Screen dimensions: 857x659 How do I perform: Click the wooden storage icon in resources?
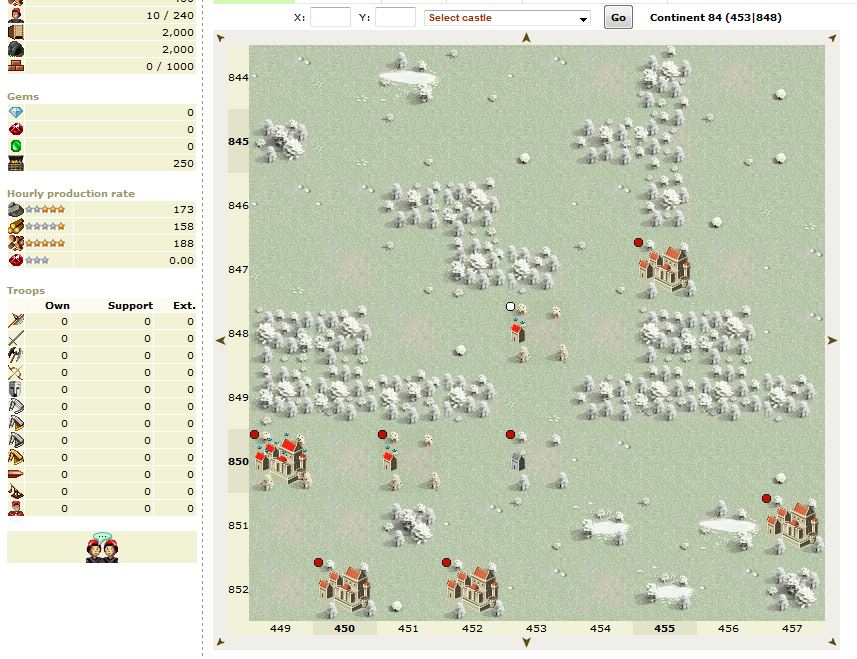pos(16,32)
